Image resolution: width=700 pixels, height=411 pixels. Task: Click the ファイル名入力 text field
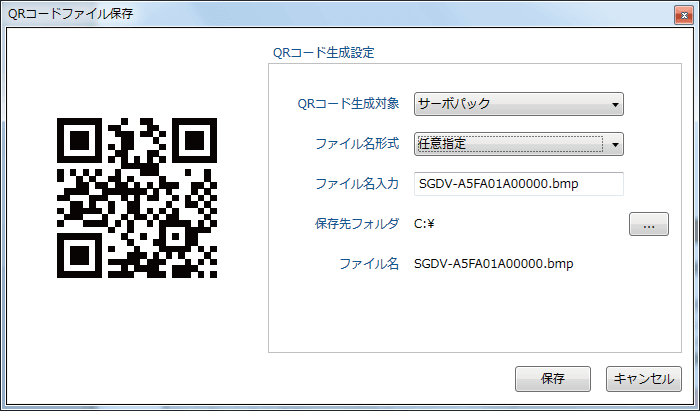click(518, 184)
